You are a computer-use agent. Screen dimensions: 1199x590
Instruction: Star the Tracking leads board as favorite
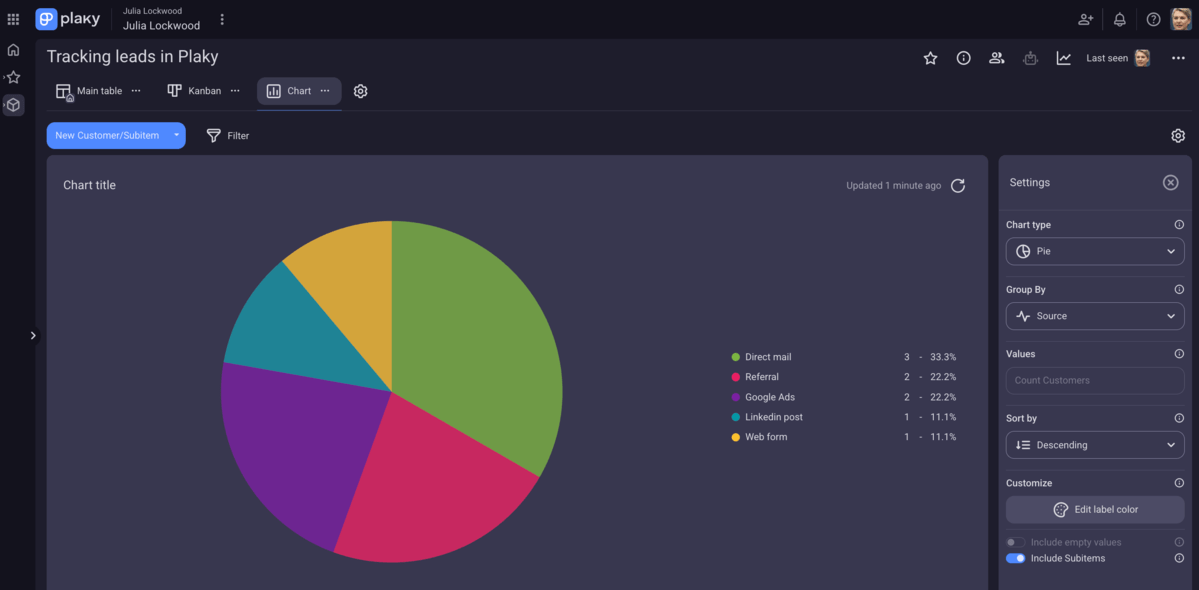point(929,58)
